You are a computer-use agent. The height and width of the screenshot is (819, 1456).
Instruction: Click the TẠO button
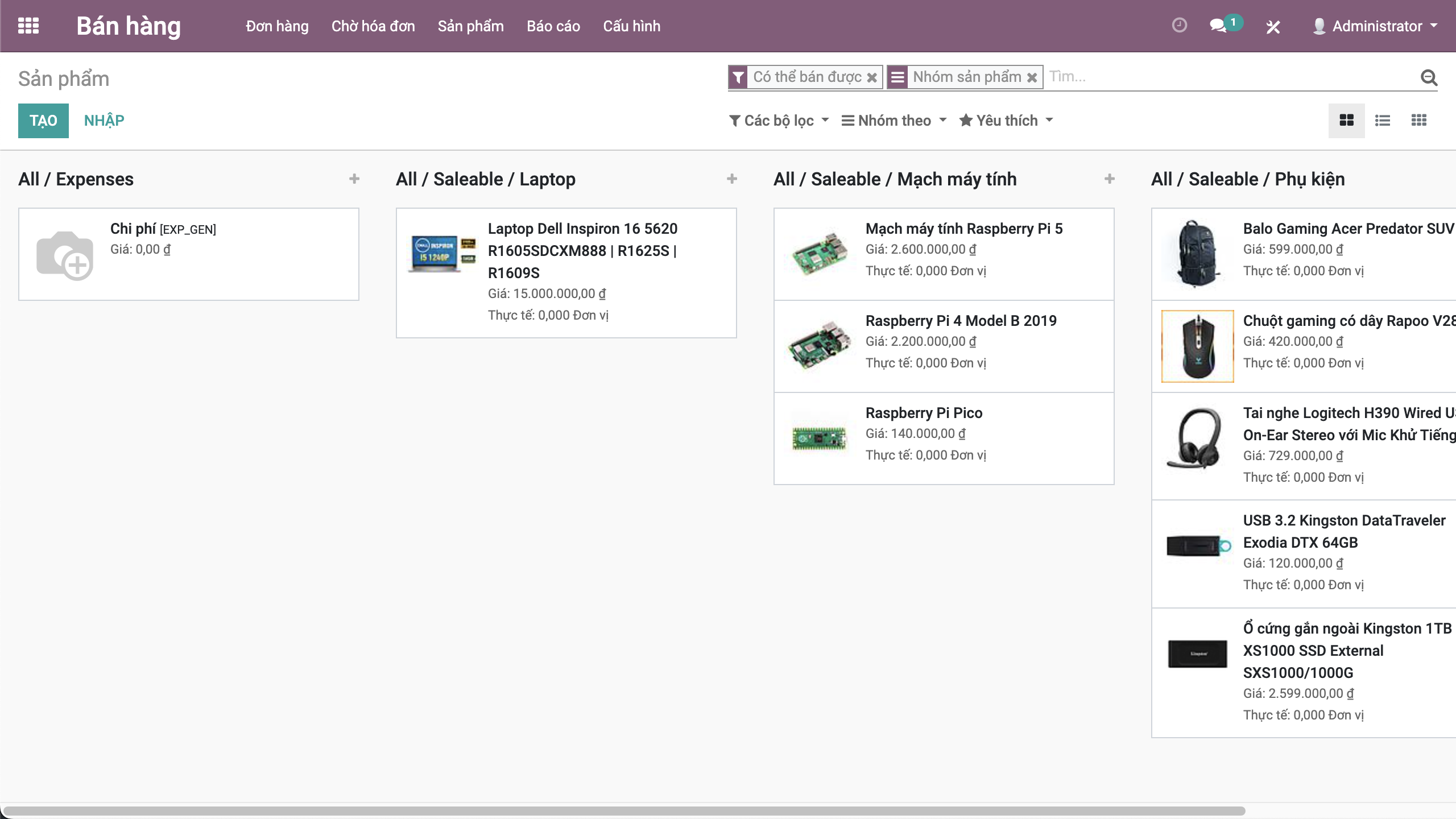coord(43,121)
